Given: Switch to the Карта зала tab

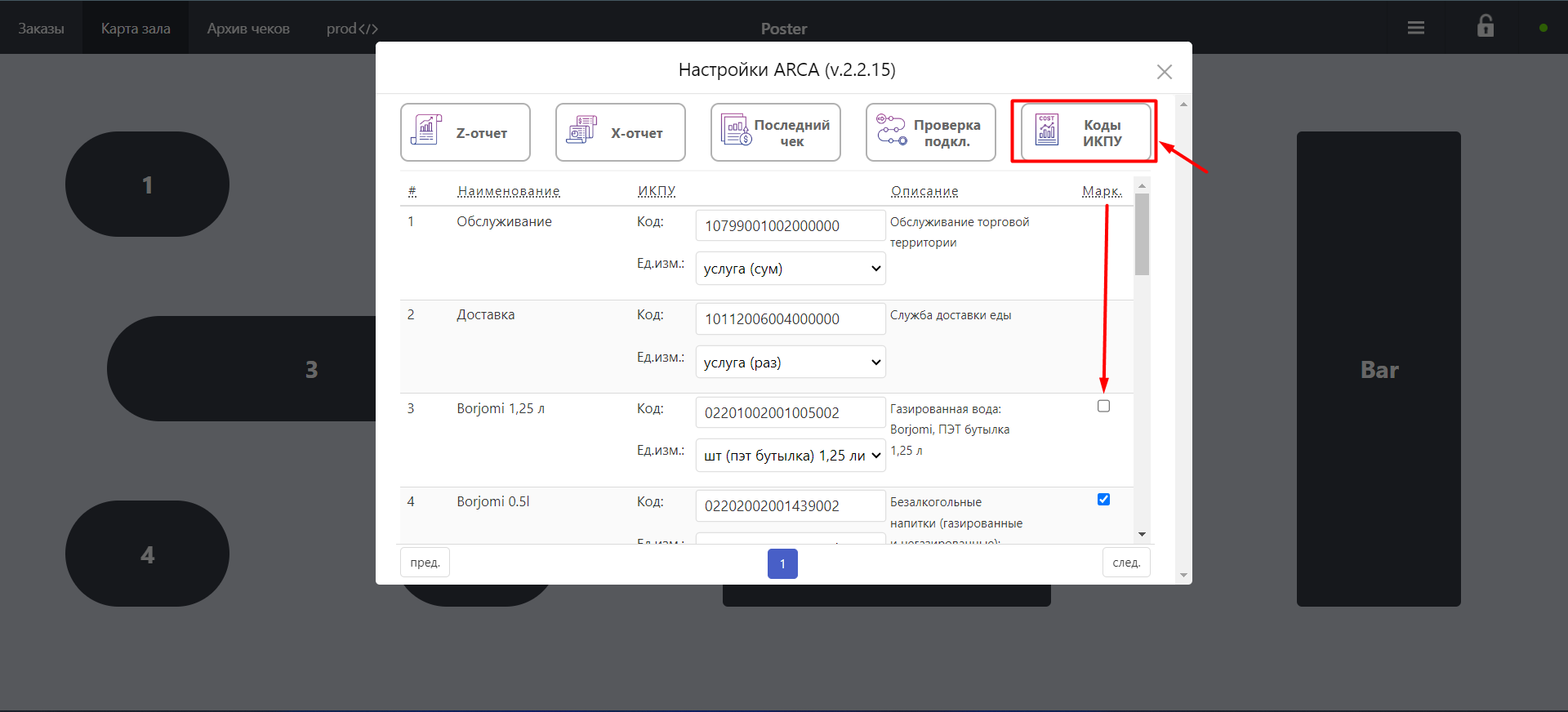Looking at the screenshot, I should point(136,29).
